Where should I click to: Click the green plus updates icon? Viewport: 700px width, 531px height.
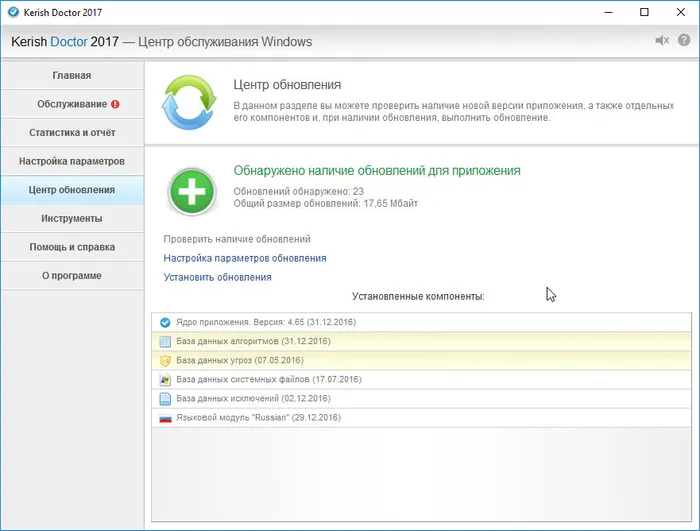pos(192,191)
